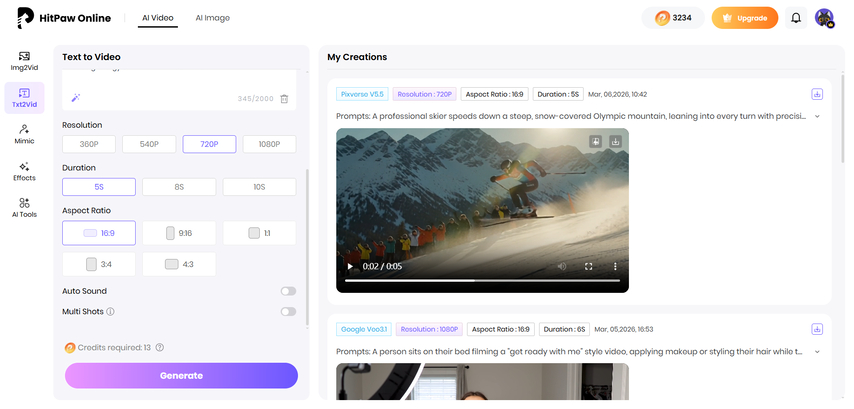The image size is (854, 409).
Task: Play the skier video
Action: [350, 266]
